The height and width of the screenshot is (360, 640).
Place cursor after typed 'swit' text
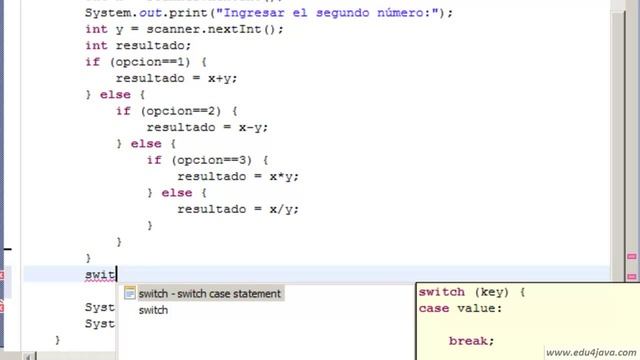coord(116,274)
